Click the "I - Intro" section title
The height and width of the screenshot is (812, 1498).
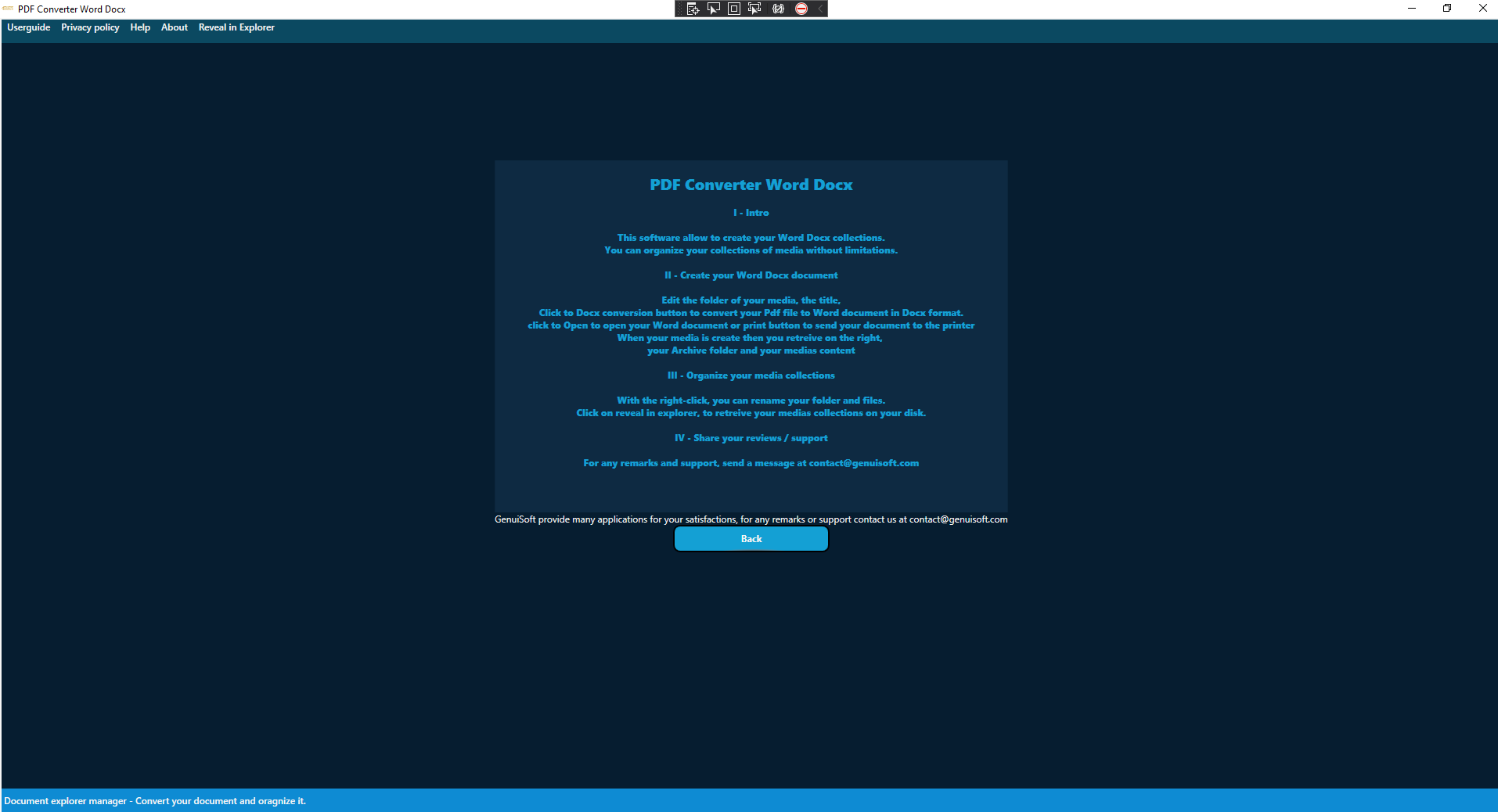click(751, 213)
